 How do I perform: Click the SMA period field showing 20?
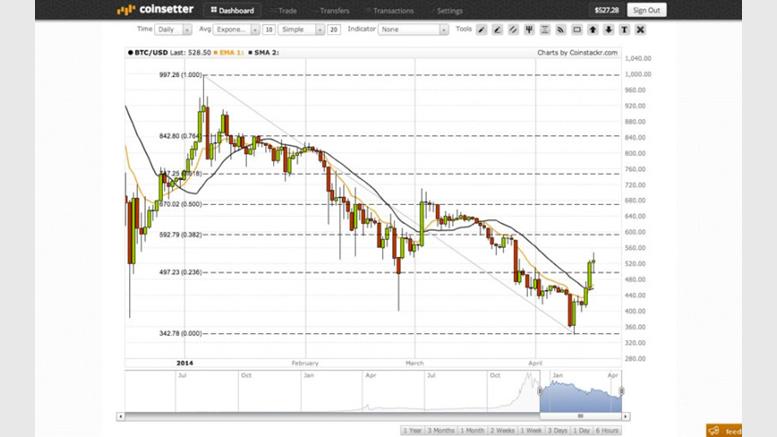tap(333, 30)
